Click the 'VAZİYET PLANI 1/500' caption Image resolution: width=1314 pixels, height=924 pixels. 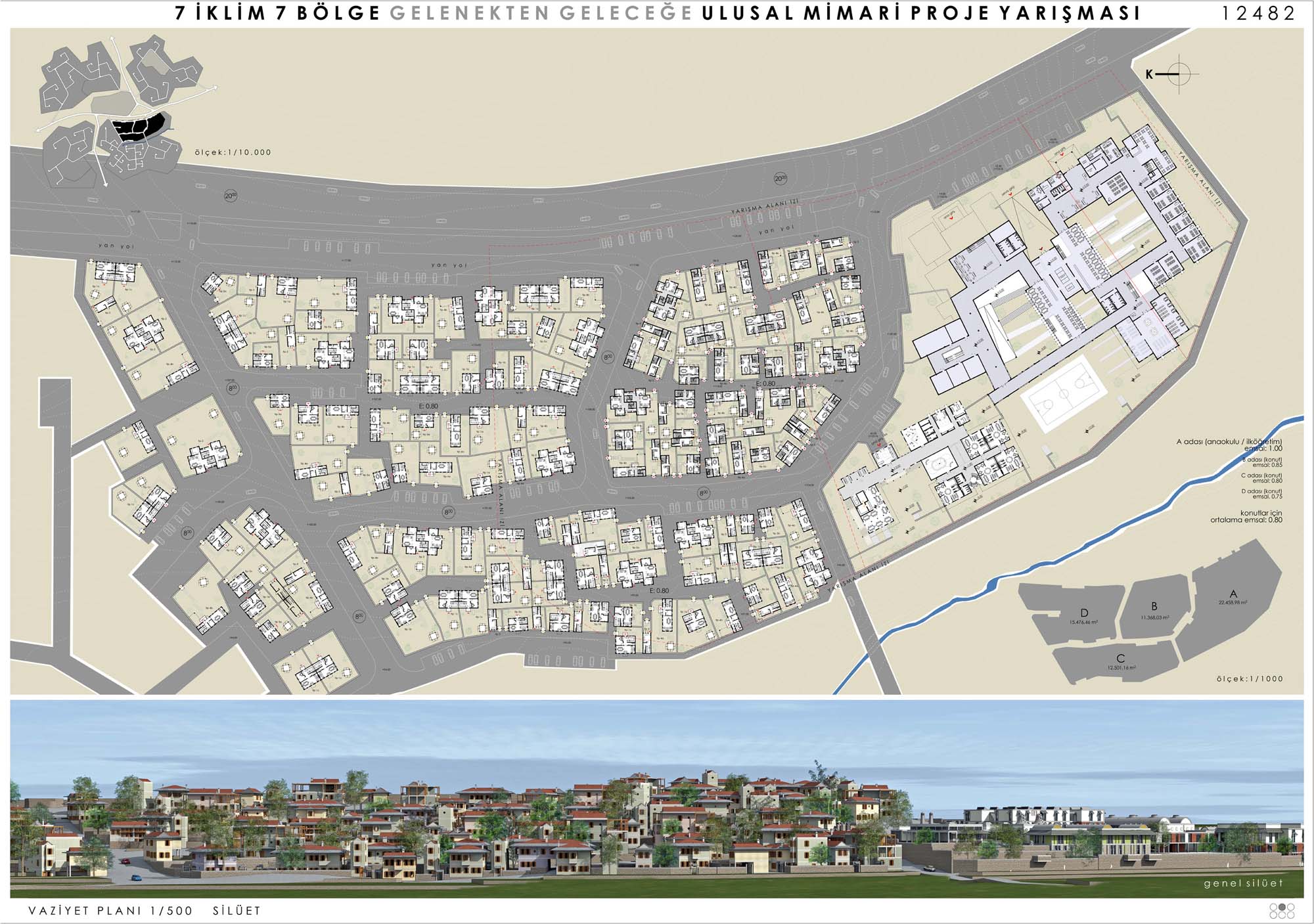tap(111, 911)
